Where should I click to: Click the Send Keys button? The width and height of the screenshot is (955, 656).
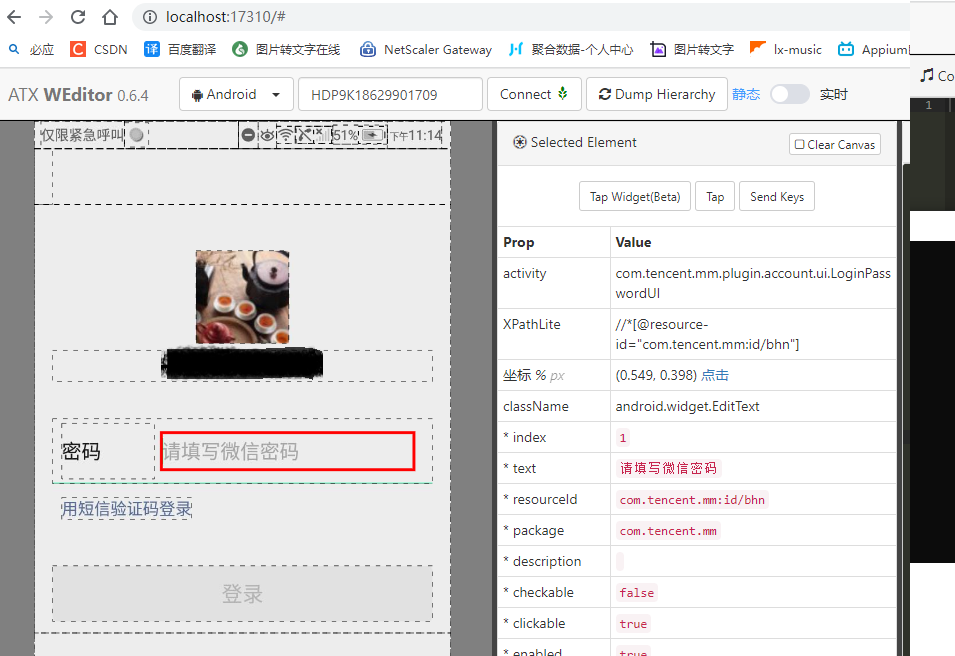tap(777, 196)
